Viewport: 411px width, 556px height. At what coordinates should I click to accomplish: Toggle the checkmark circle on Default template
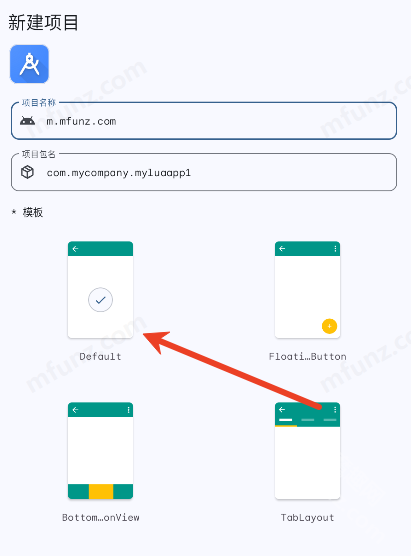100,300
